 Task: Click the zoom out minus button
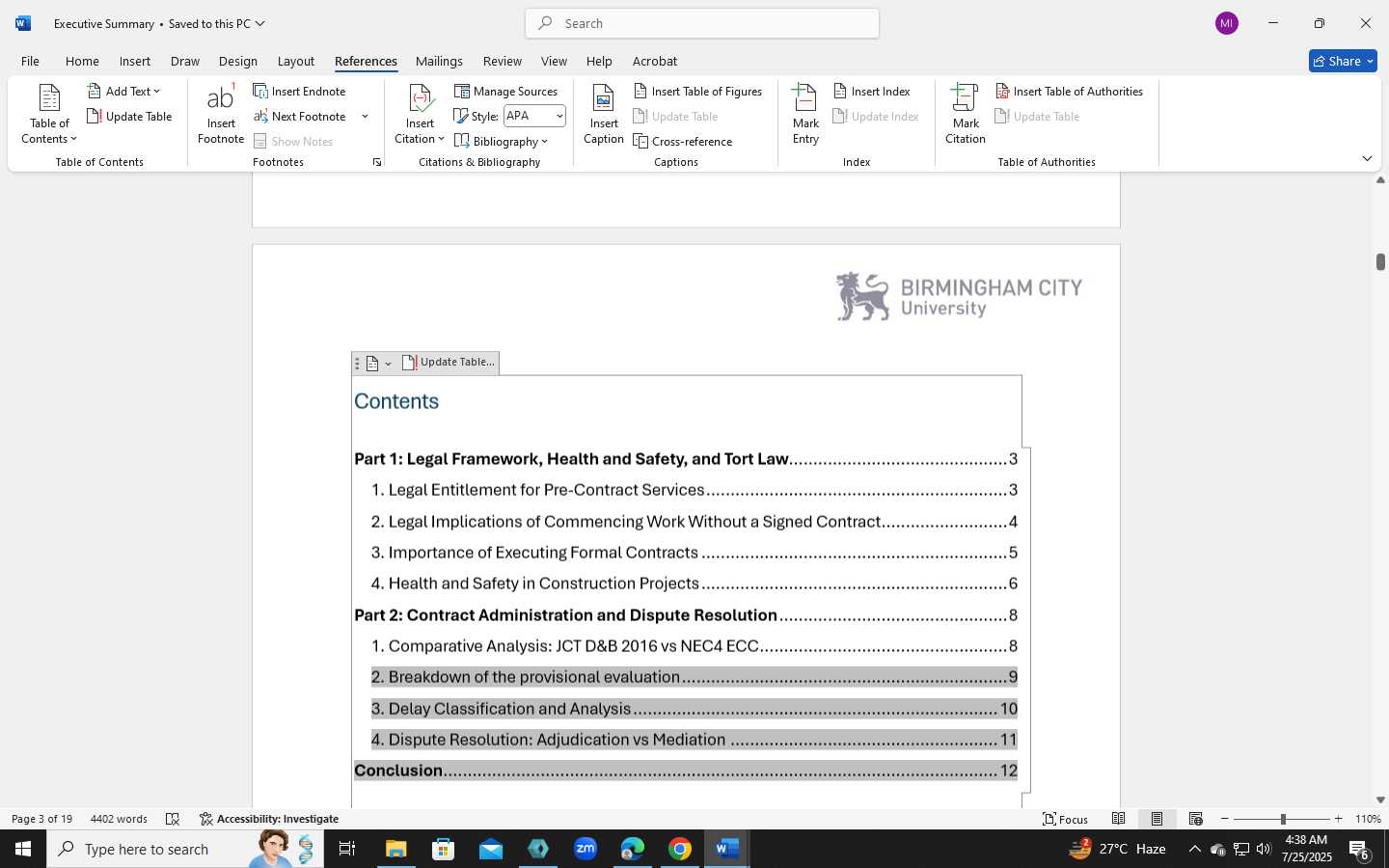(x=1225, y=819)
